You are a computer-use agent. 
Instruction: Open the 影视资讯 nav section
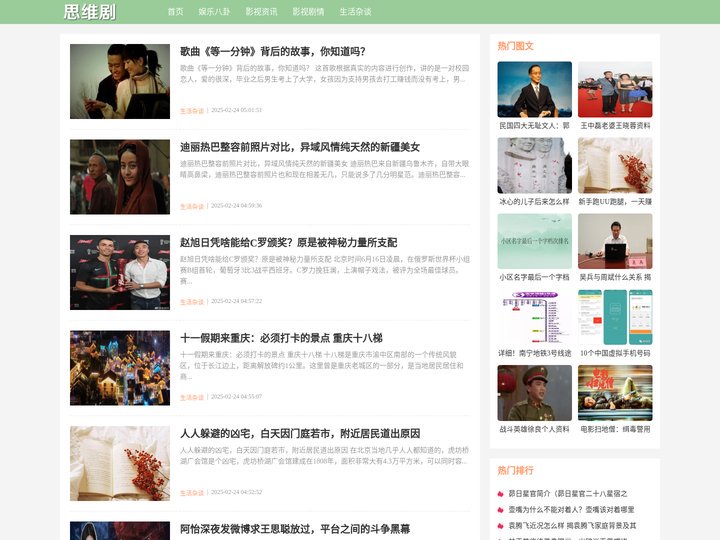pyautogui.click(x=261, y=12)
